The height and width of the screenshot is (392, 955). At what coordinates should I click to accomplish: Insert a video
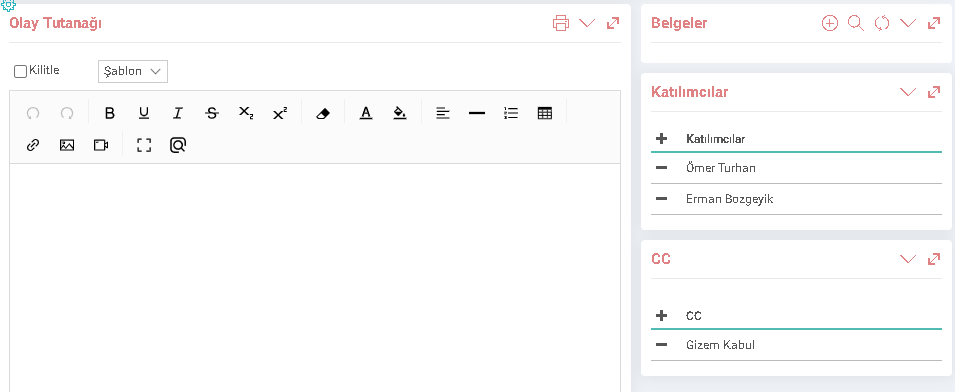(x=101, y=145)
